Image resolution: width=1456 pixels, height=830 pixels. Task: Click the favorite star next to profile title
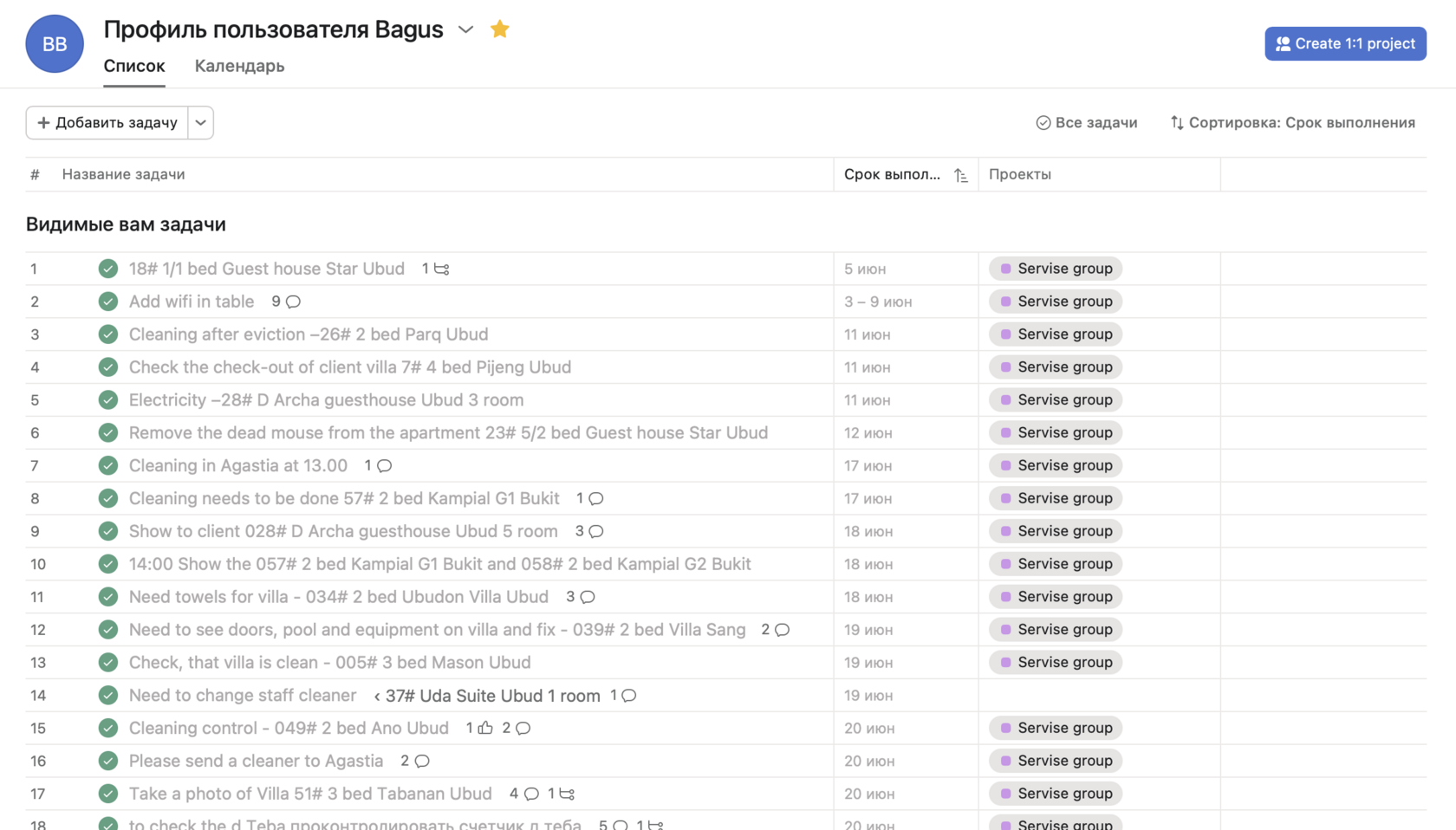(500, 29)
